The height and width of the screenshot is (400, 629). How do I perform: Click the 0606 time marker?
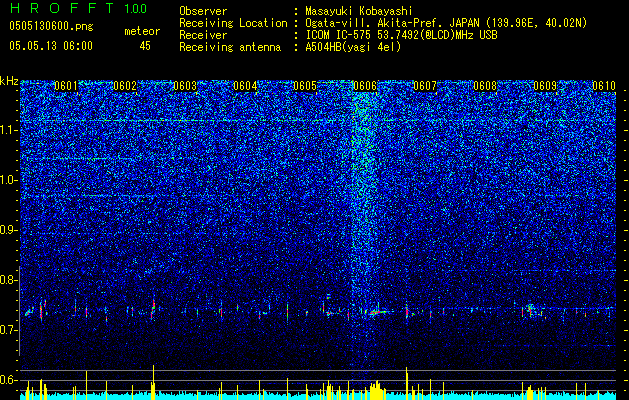tap(365, 86)
